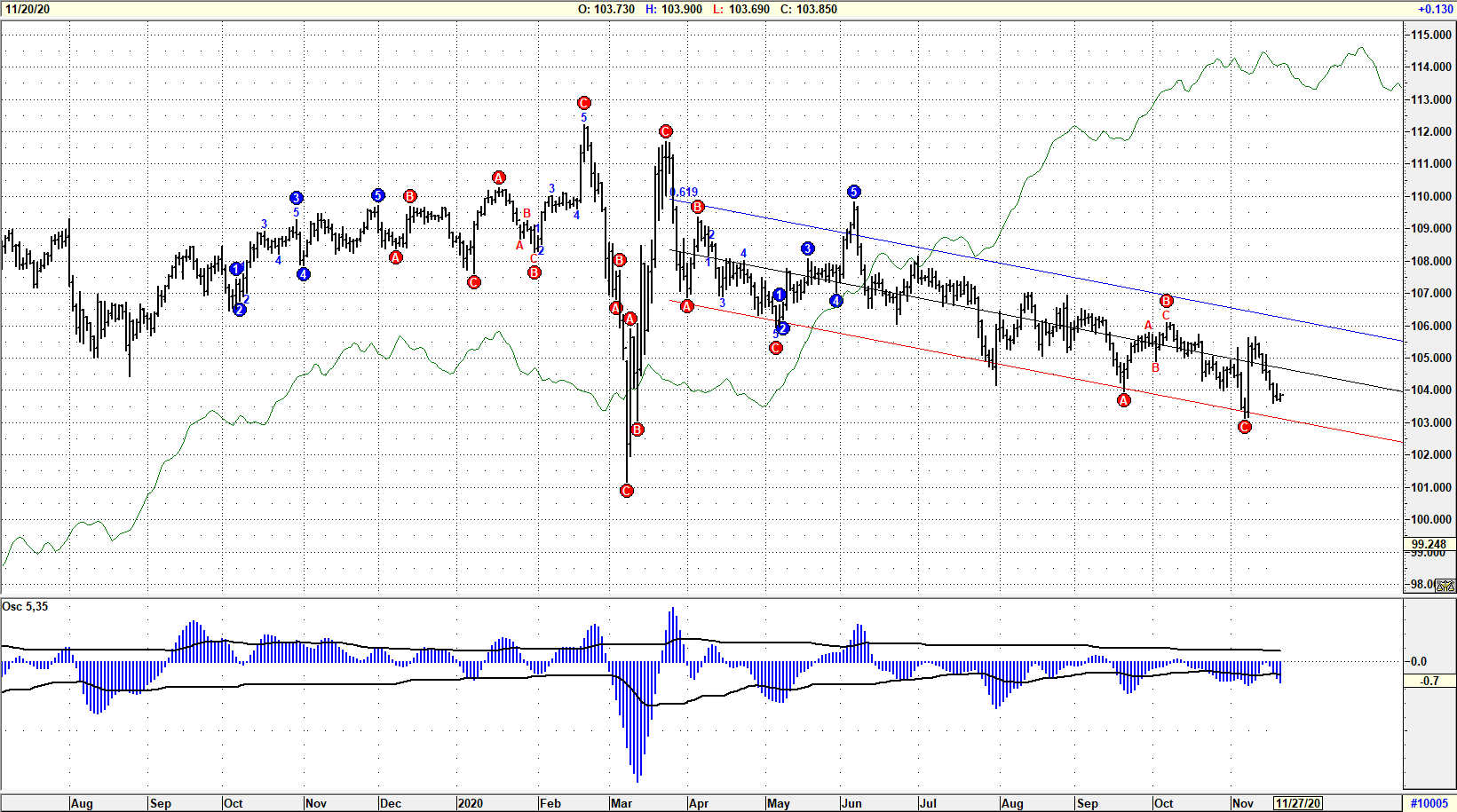Viewport: 1457px width, 812px height.
Task: Click the balance scale icon on price axis
Action: tap(1445, 585)
